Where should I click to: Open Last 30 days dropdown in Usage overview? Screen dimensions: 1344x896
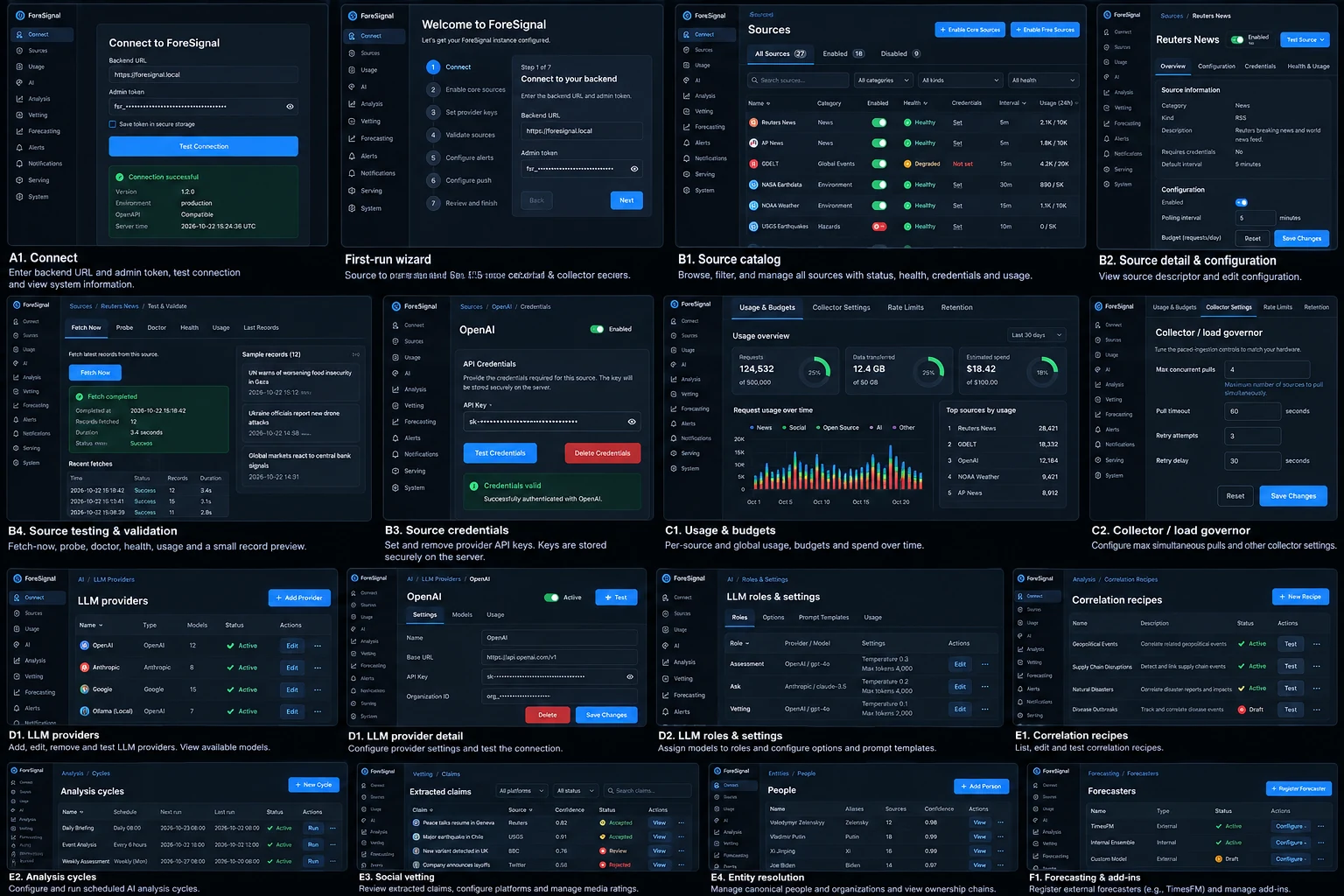click(x=1037, y=335)
